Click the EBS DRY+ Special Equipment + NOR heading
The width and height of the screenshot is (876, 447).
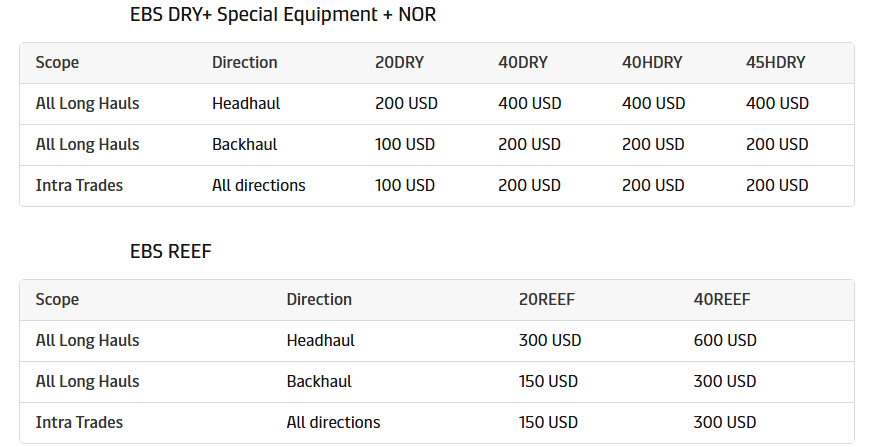tap(283, 15)
